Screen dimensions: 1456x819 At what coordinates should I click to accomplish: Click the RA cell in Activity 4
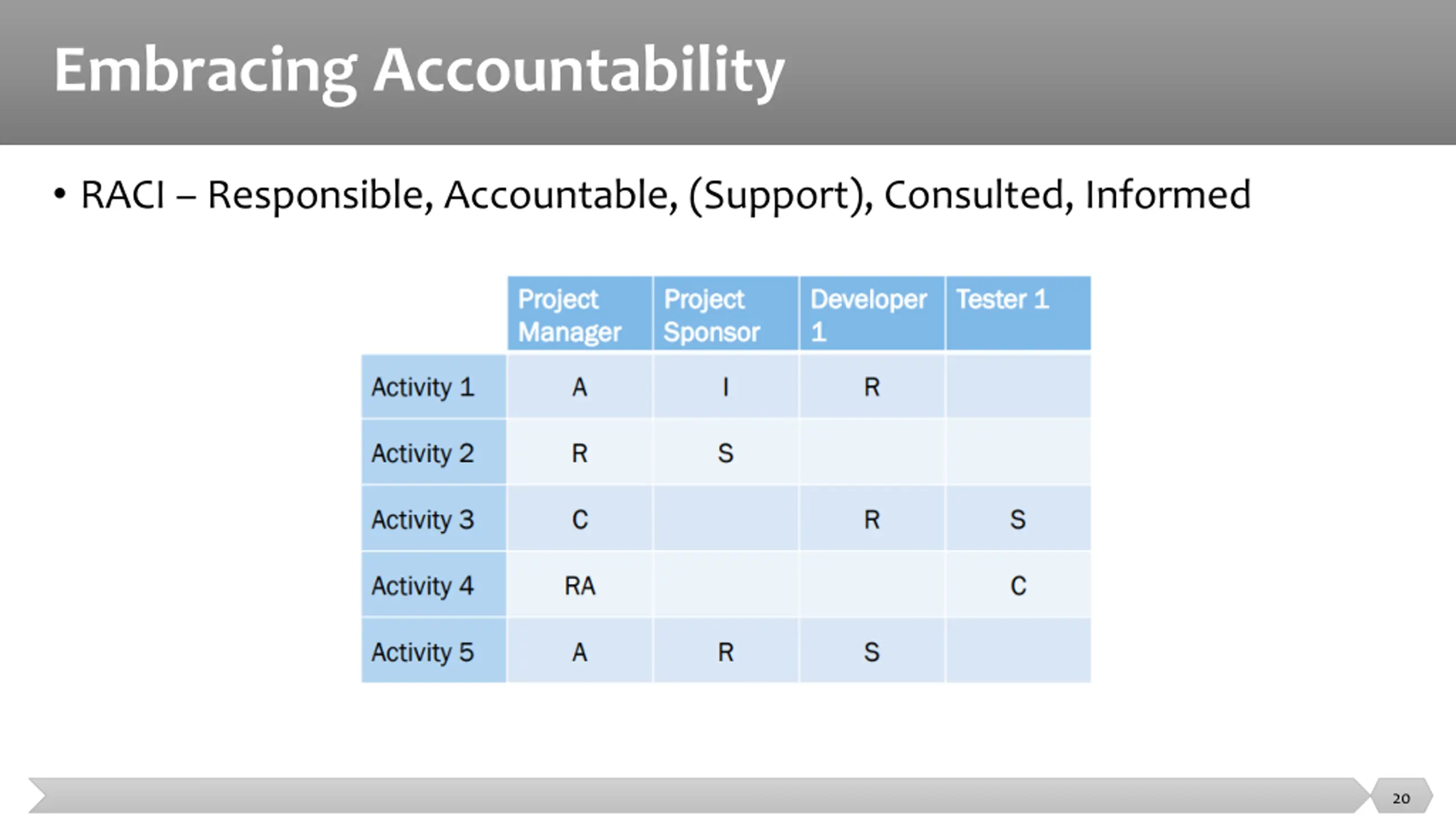580,585
